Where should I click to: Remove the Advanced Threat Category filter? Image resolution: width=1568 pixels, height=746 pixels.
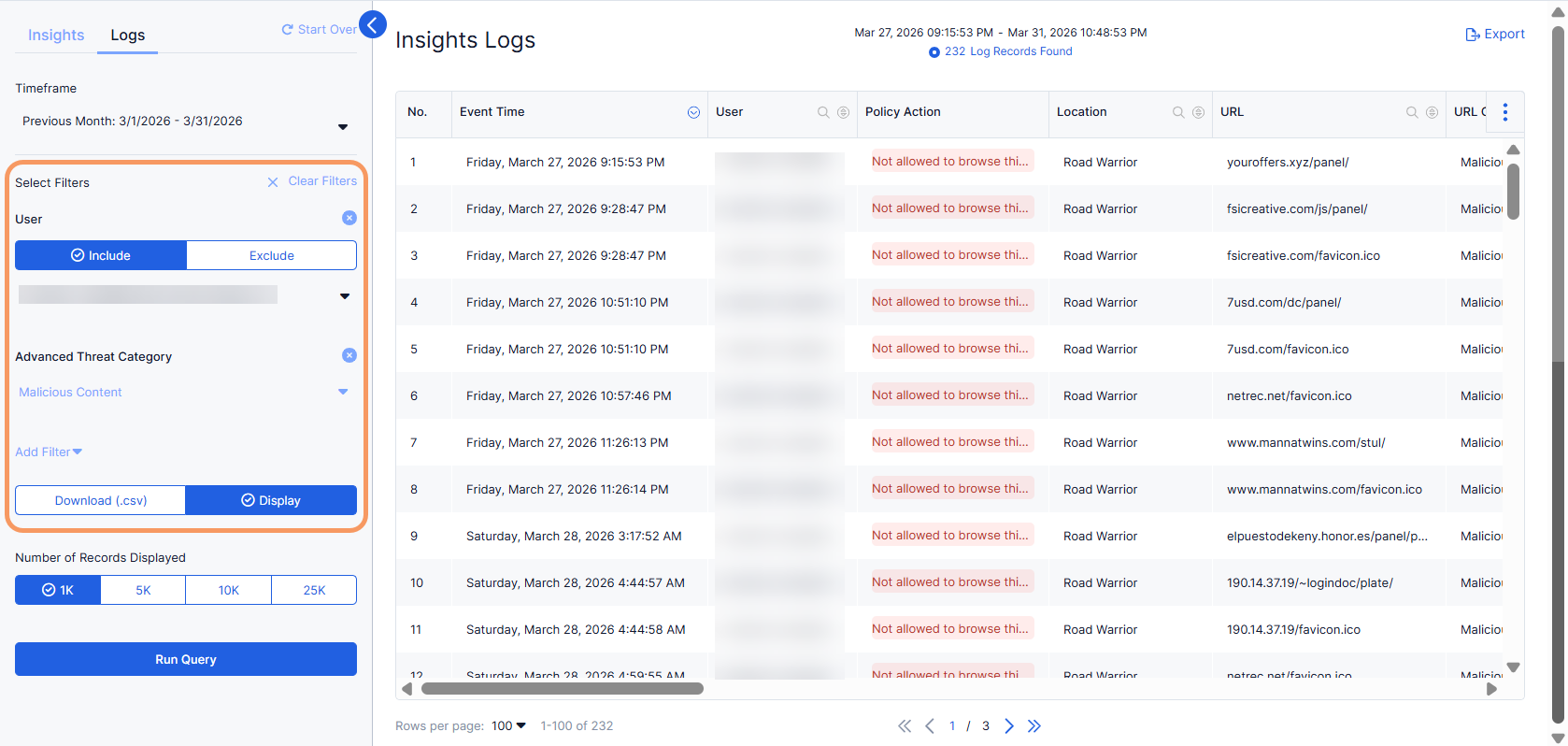[x=349, y=355]
